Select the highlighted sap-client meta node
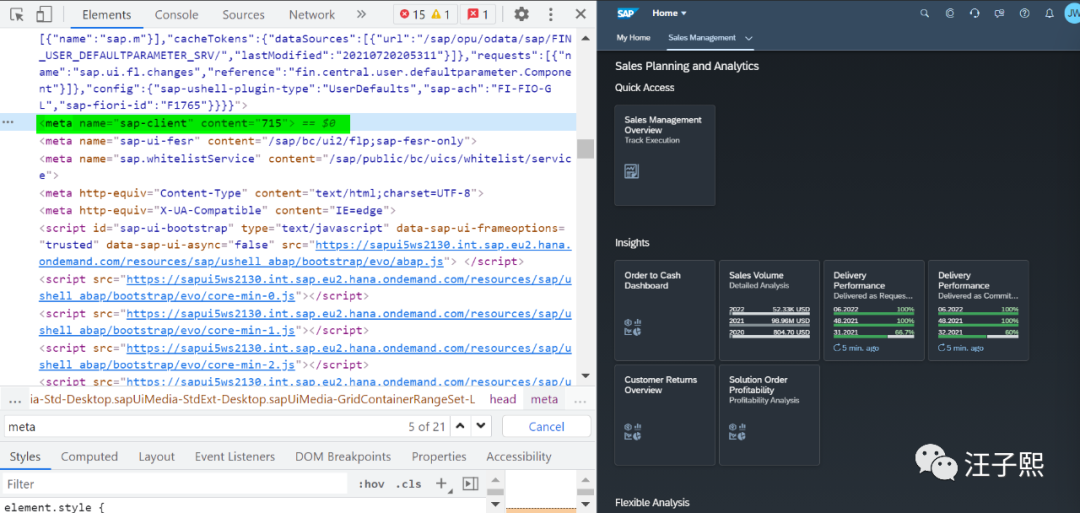 (194, 124)
